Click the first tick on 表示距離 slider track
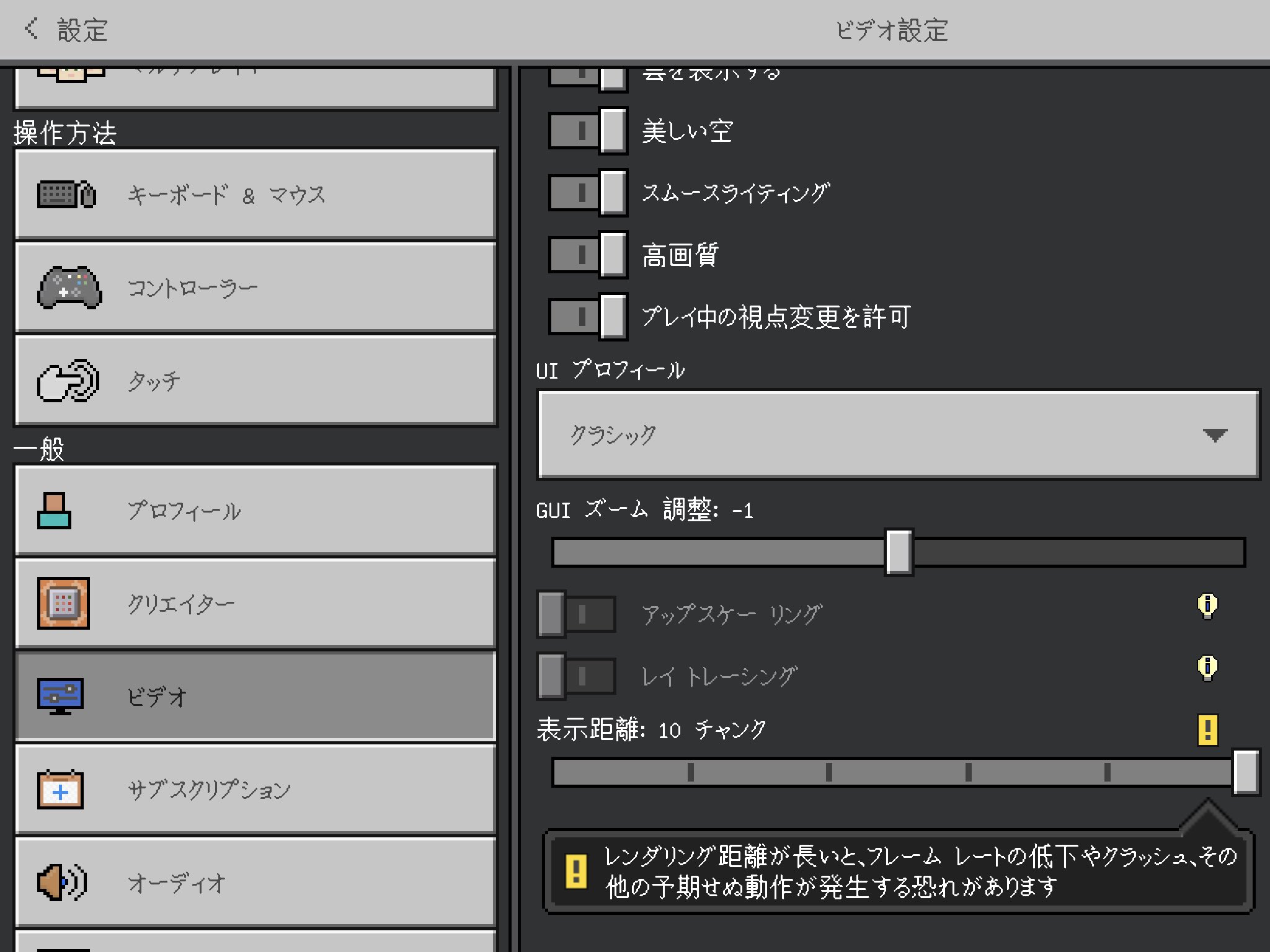The width and height of the screenshot is (1270, 952). [x=690, y=772]
